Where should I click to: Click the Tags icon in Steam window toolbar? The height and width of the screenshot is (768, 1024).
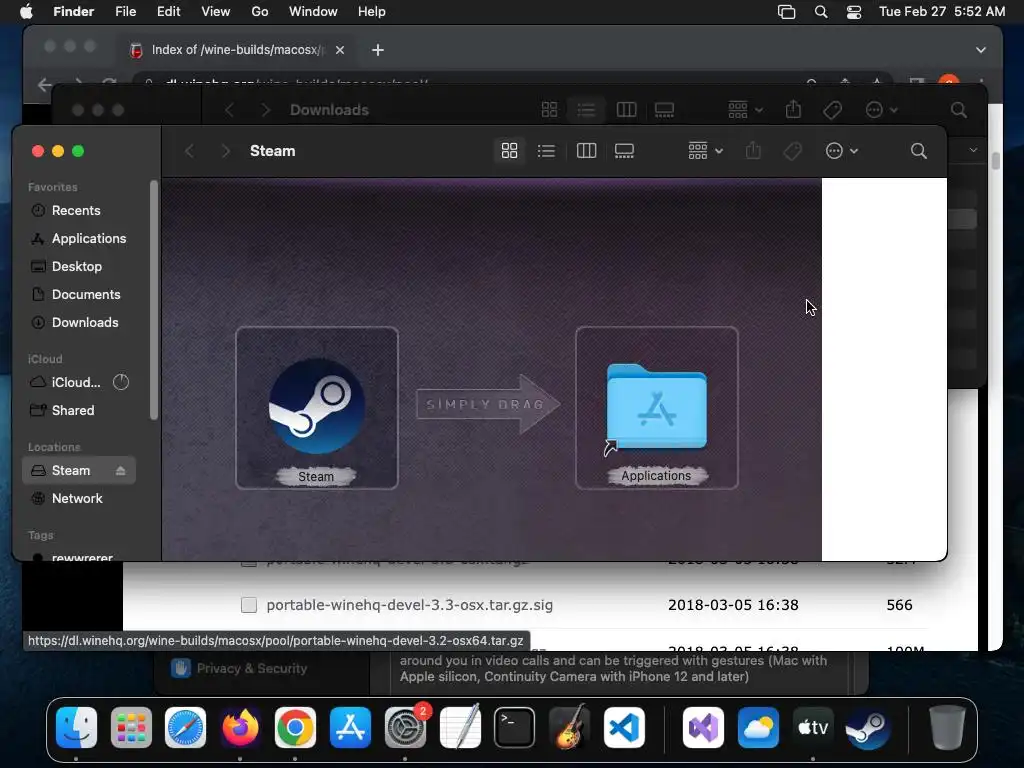tap(792, 151)
